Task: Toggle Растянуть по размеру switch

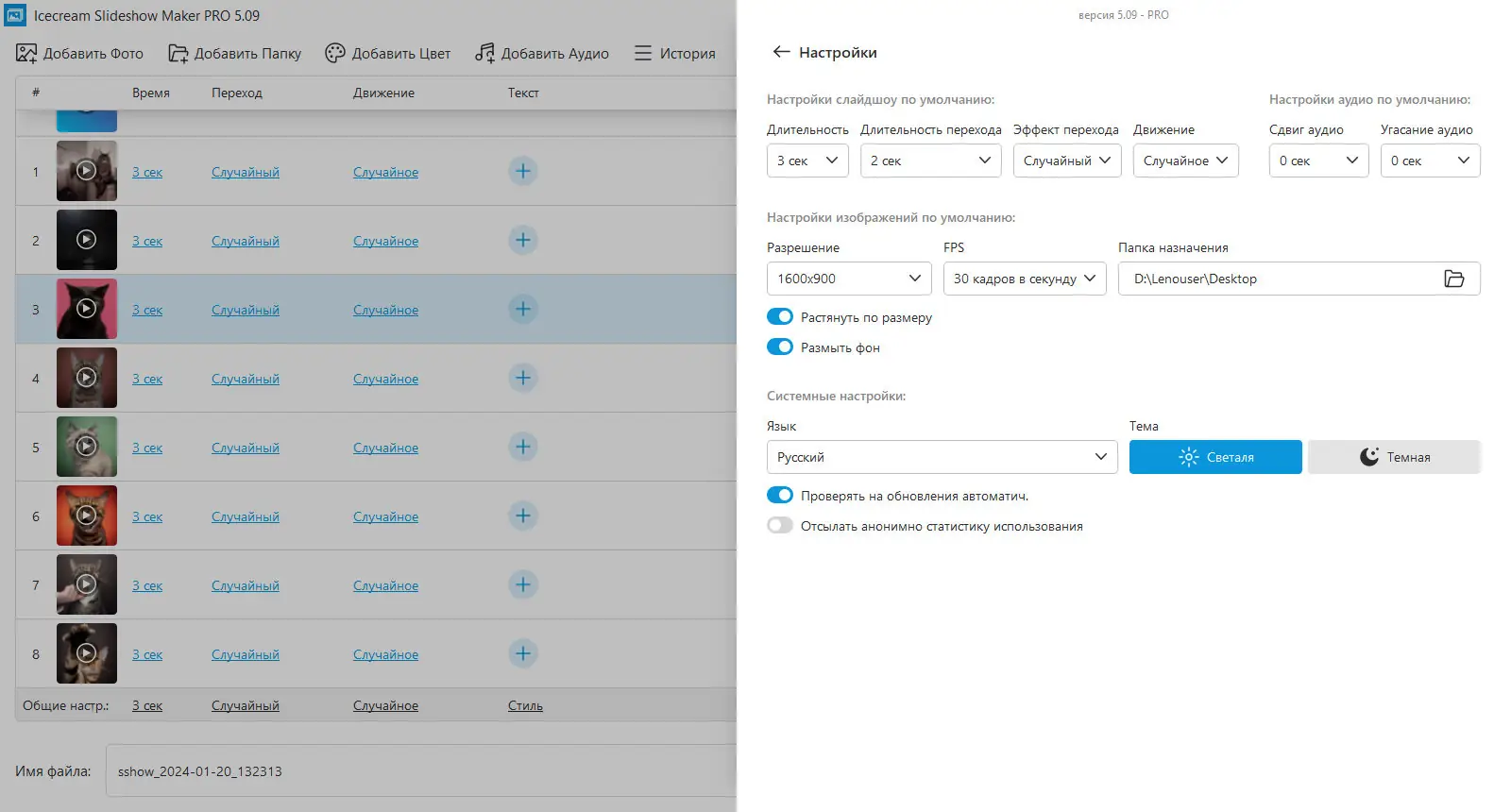Action: pos(780,317)
